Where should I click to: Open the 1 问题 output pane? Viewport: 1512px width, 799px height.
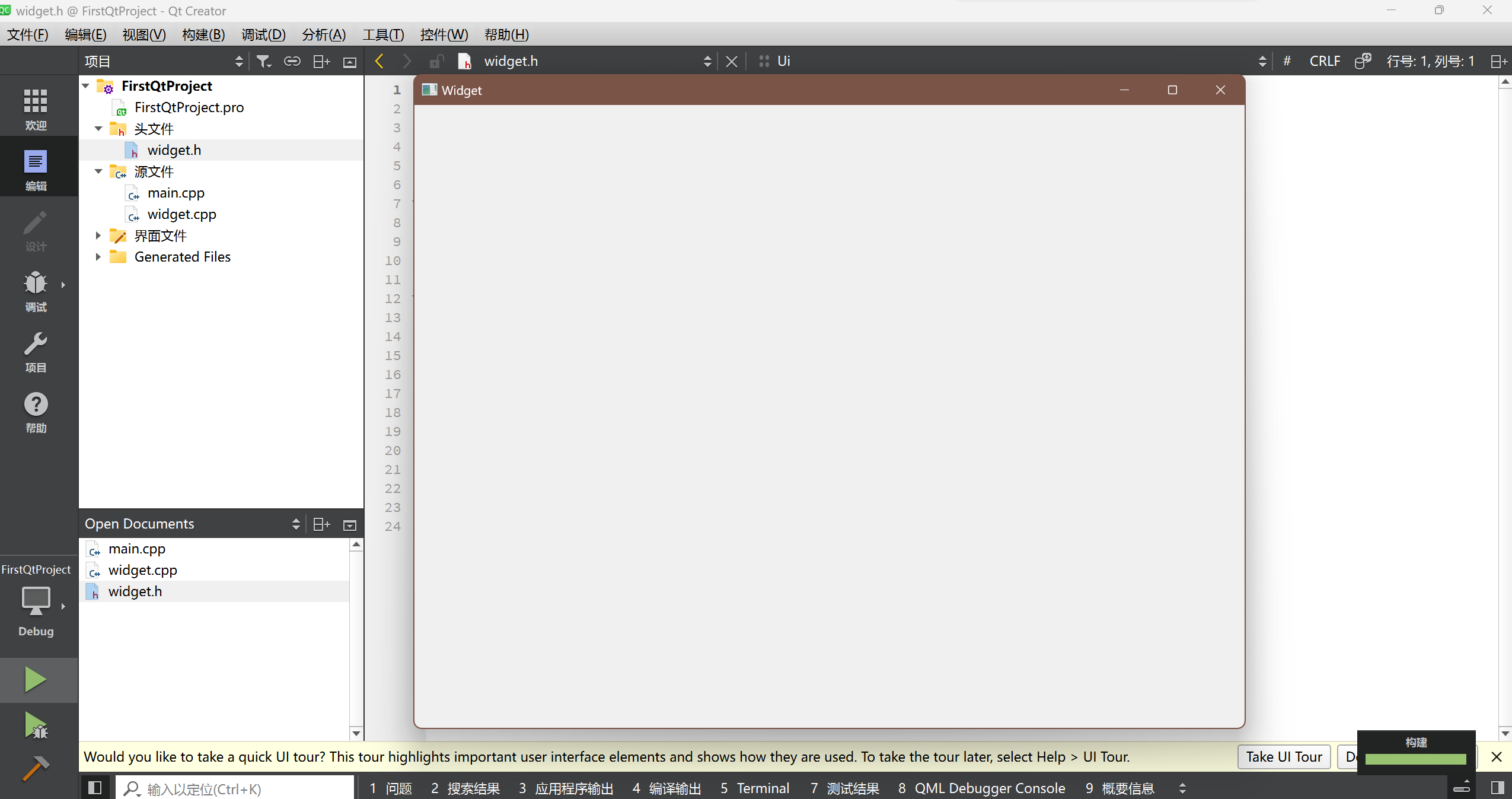(391, 788)
